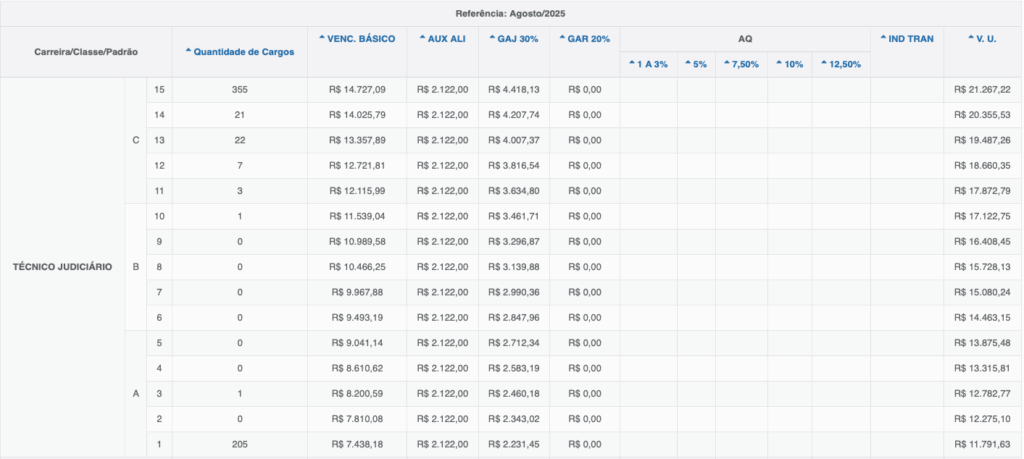
Task: Select the TÉCNICO JUDICIÁRIO career cell
Action: pyautogui.click(x=62, y=266)
